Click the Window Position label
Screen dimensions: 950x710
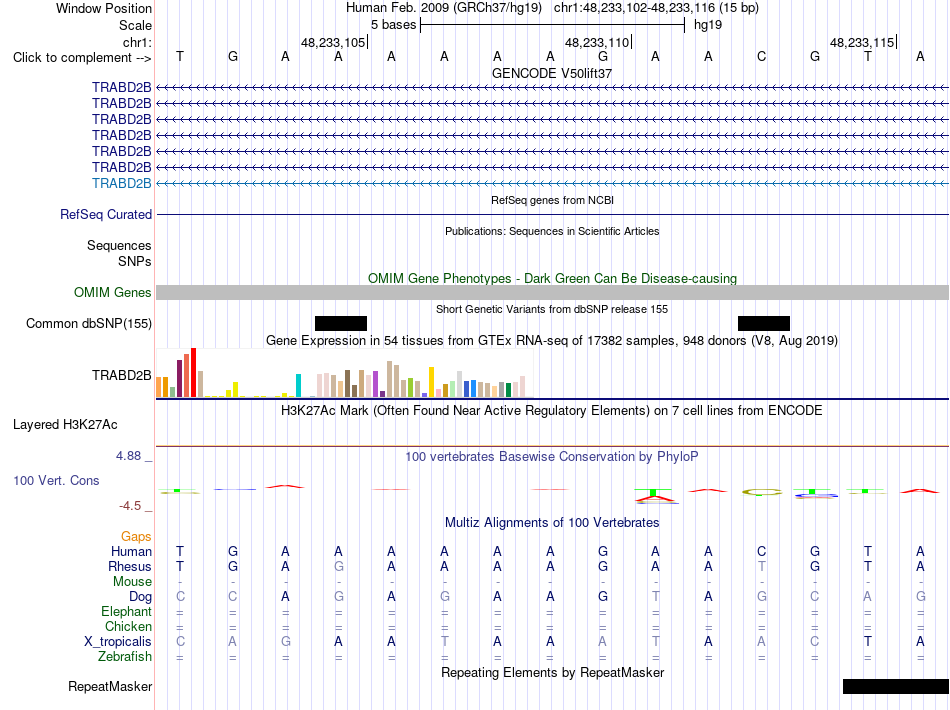tap(104, 8)
